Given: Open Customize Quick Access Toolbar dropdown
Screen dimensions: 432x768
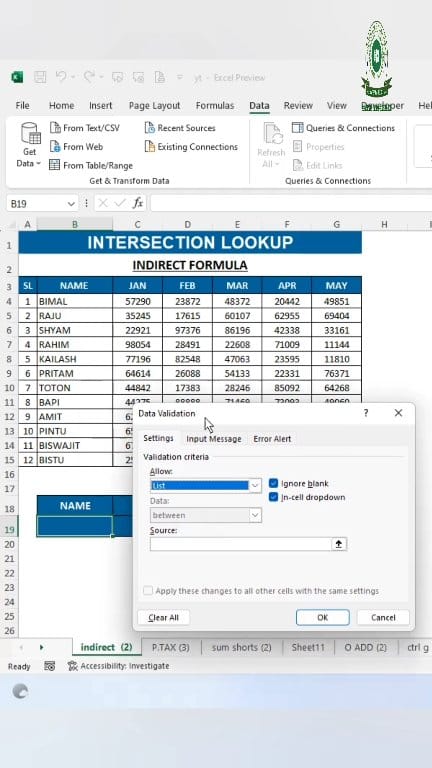Looking at the screenshot, I should (x=180, y=77).
